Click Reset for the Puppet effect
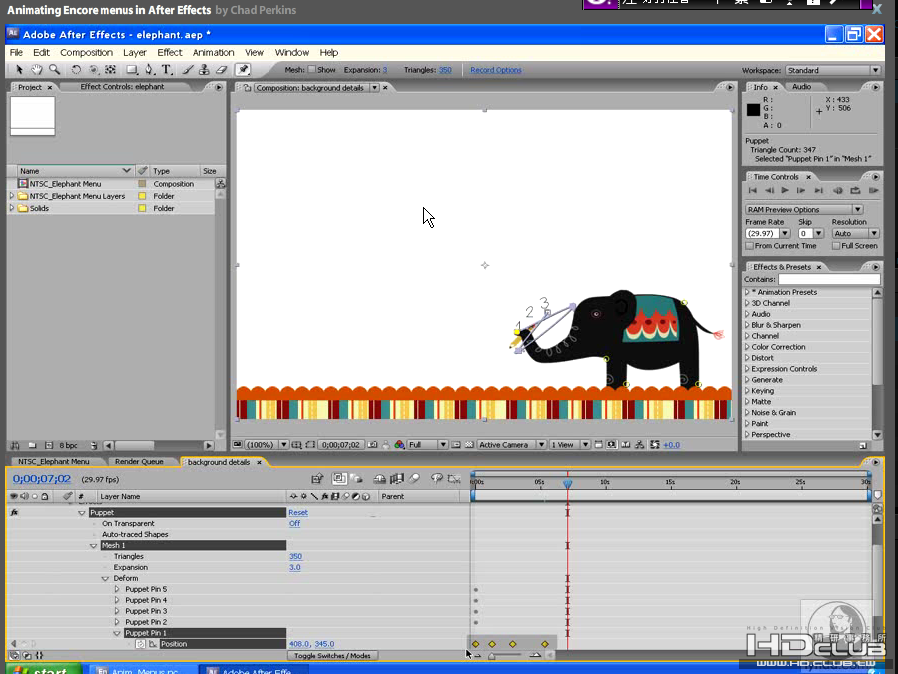Viewport: 898px width, 674px height. coord(298,513)
